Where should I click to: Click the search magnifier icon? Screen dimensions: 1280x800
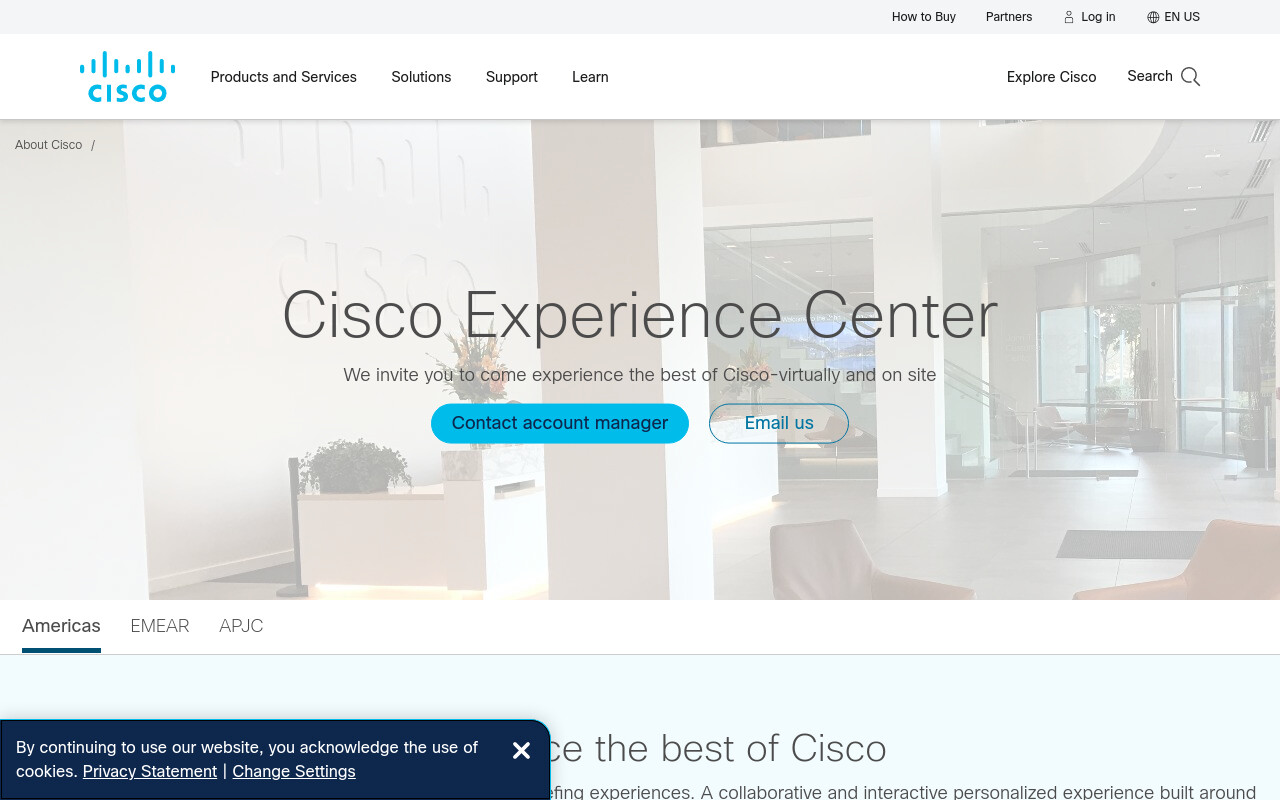point(1190,77)
